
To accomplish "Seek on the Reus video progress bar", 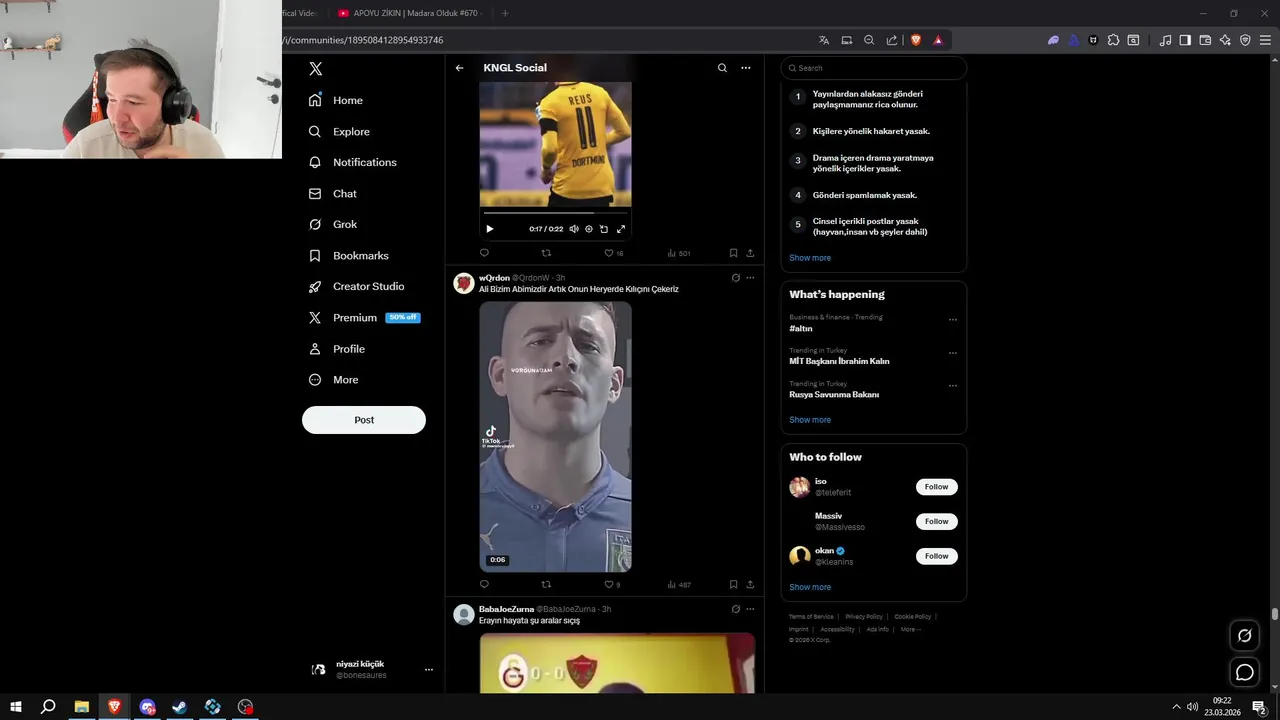I will (555, 212).
